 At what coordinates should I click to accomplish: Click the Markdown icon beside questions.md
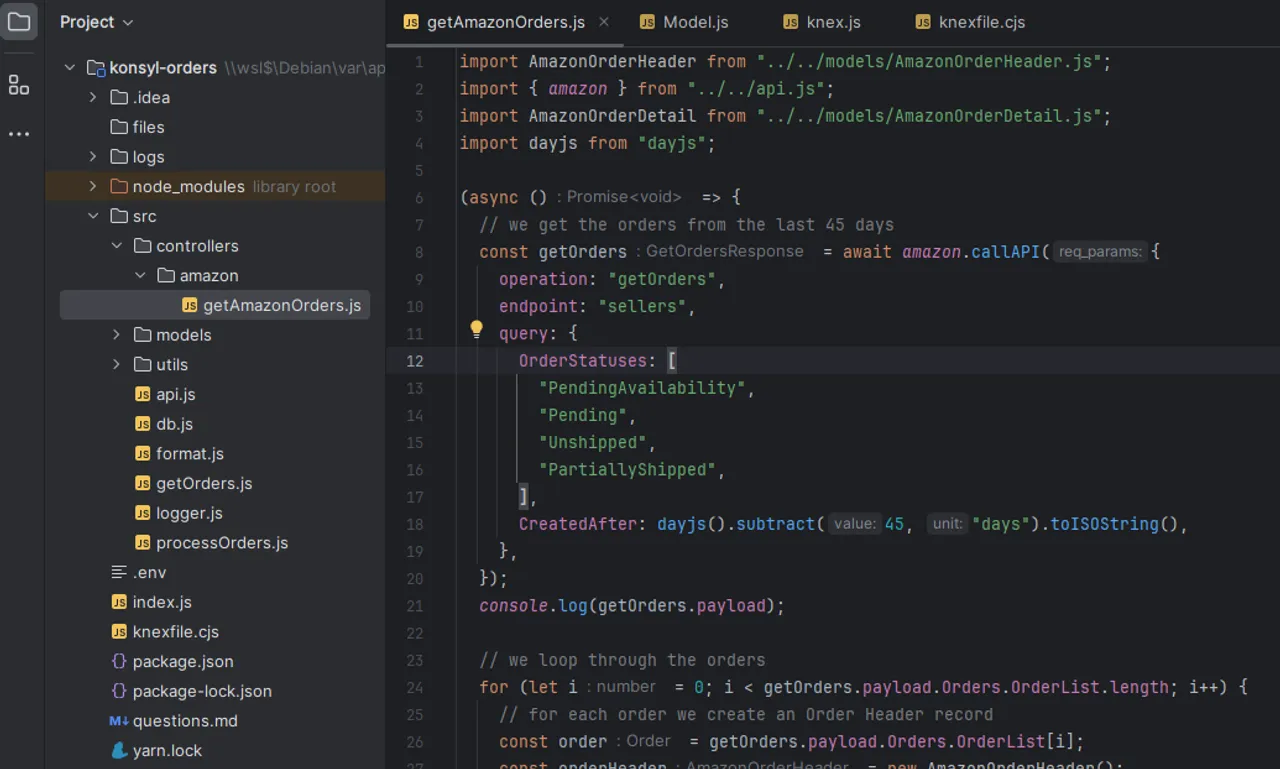pyautogui.click(x=118, y=720)
